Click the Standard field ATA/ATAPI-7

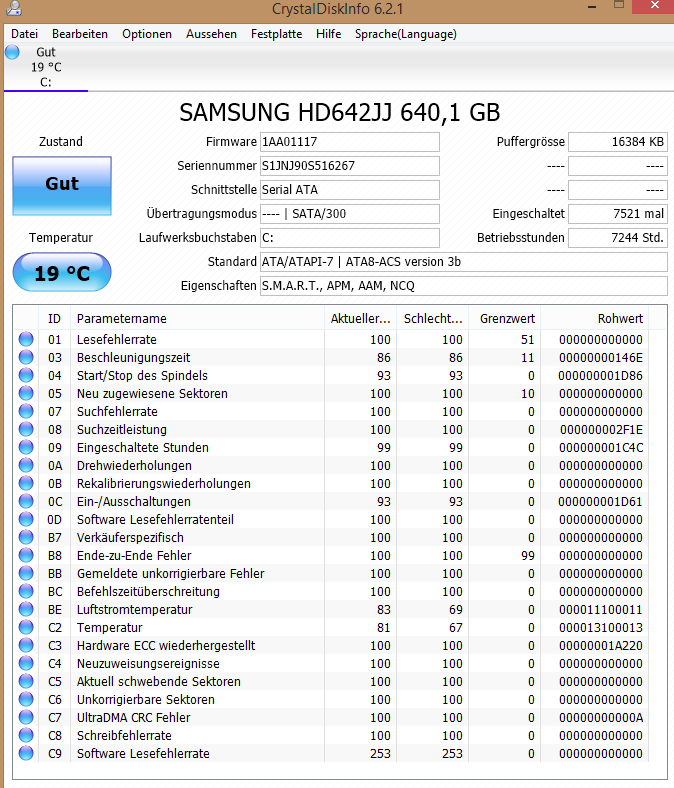click(x=463, y=262)
